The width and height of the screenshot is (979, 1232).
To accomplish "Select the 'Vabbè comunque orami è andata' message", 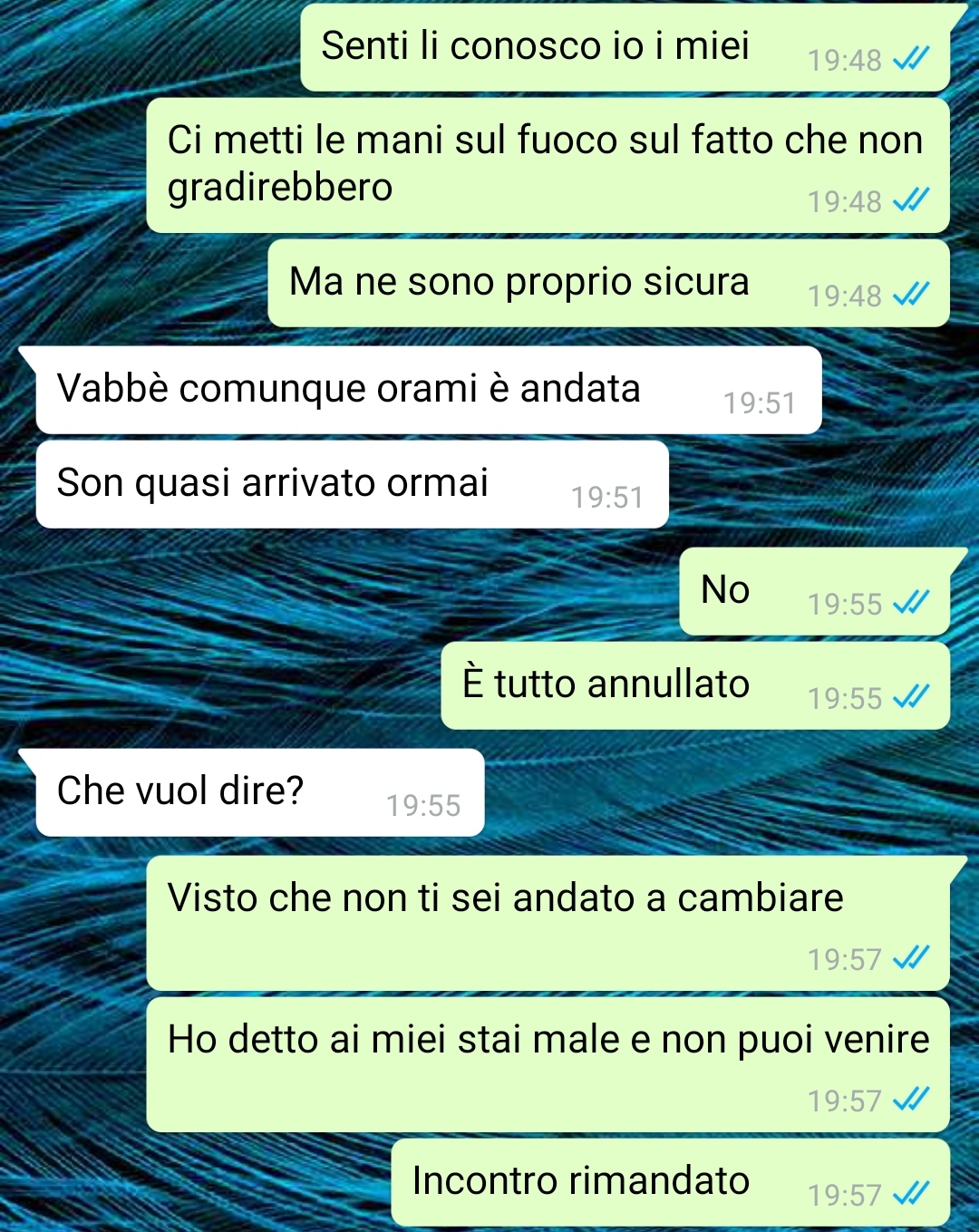I will tap(429, 390).
